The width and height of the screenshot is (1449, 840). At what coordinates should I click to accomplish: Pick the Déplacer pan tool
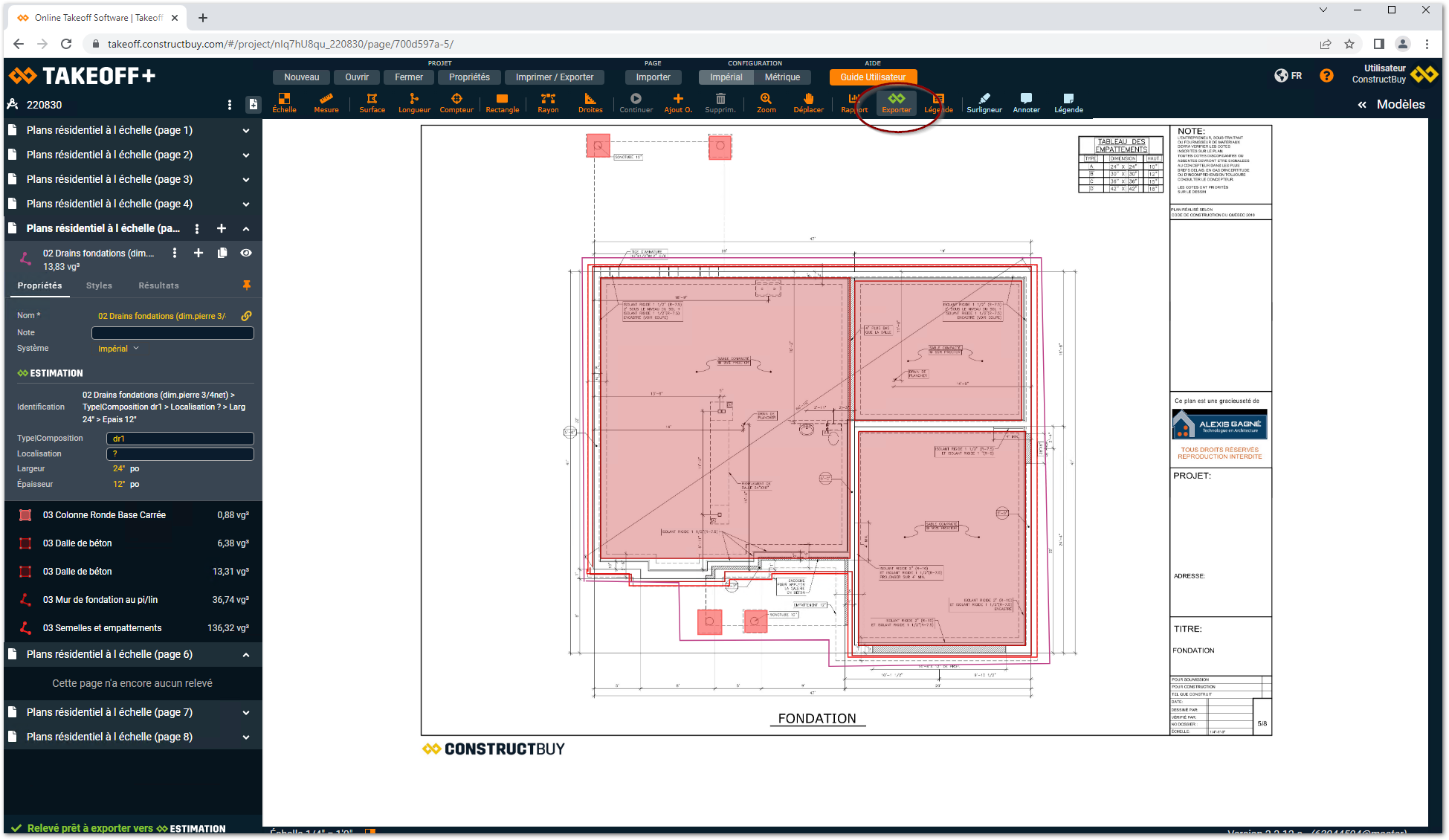pos(808,103)
